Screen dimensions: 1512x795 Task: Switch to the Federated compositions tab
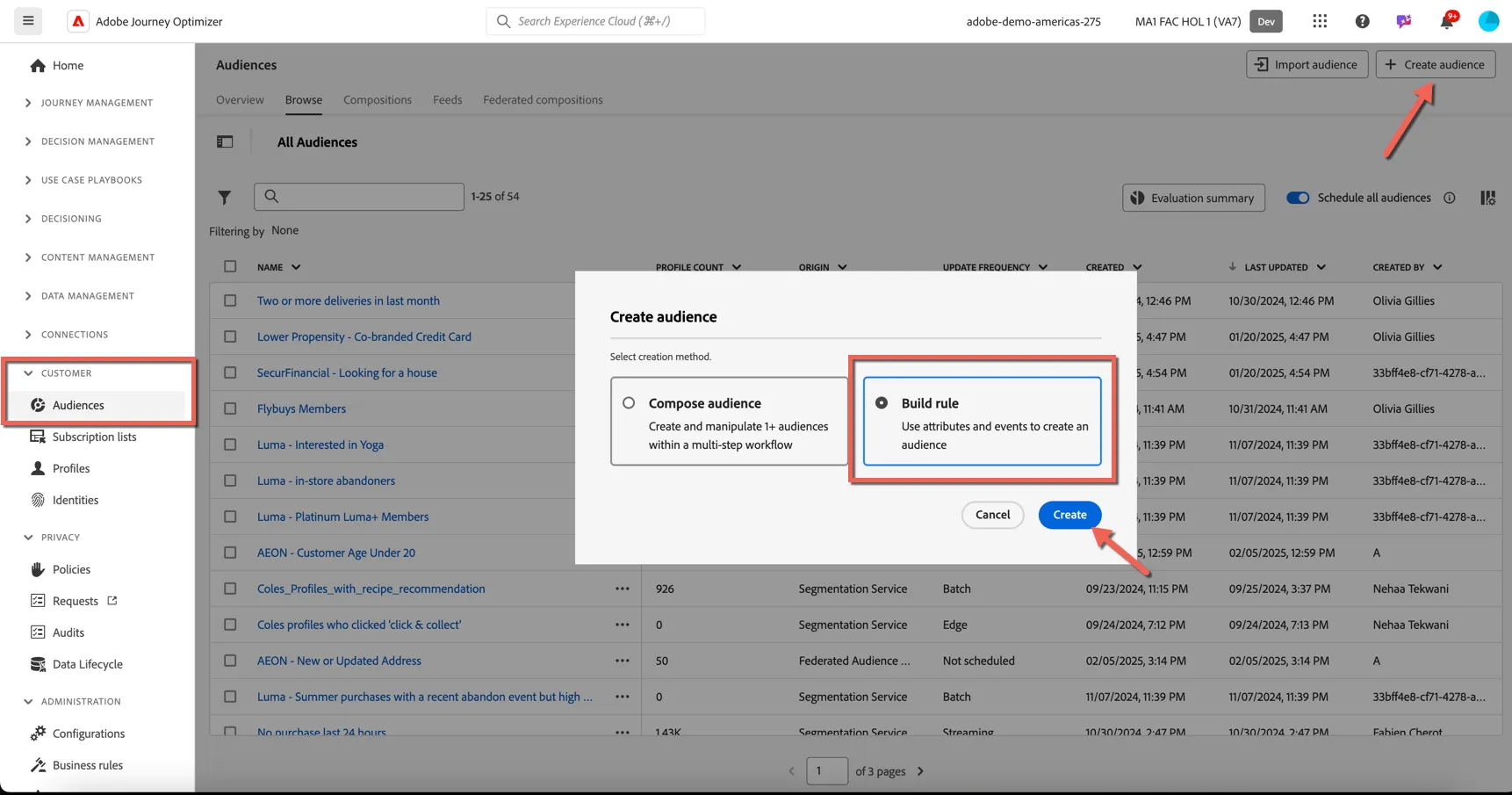click(543, 99)
